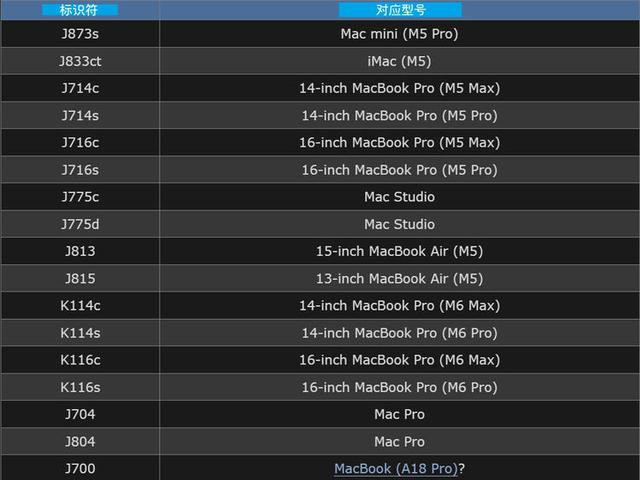
Task: Click the J700 identifier cell
Action: tap(80, 468)
